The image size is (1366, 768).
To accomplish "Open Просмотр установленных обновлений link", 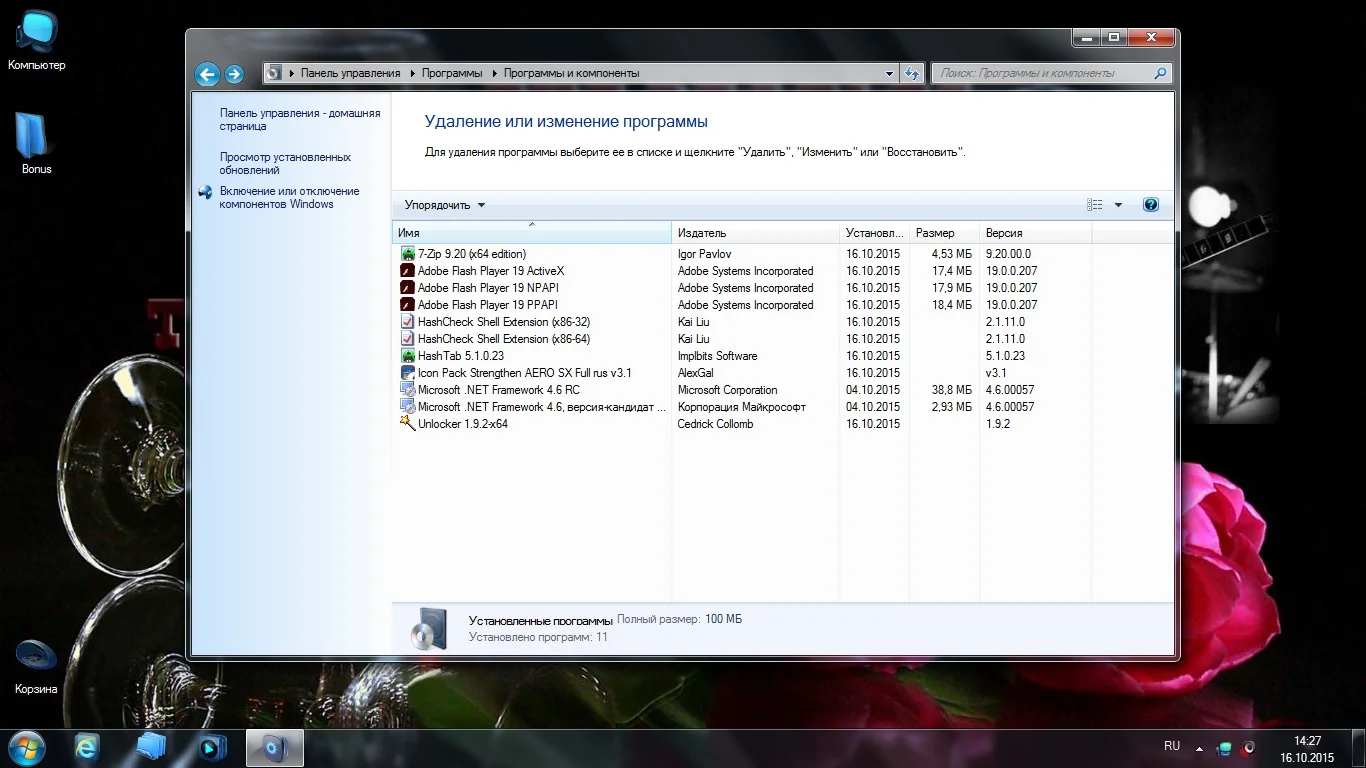I will (x=285, y=163).
